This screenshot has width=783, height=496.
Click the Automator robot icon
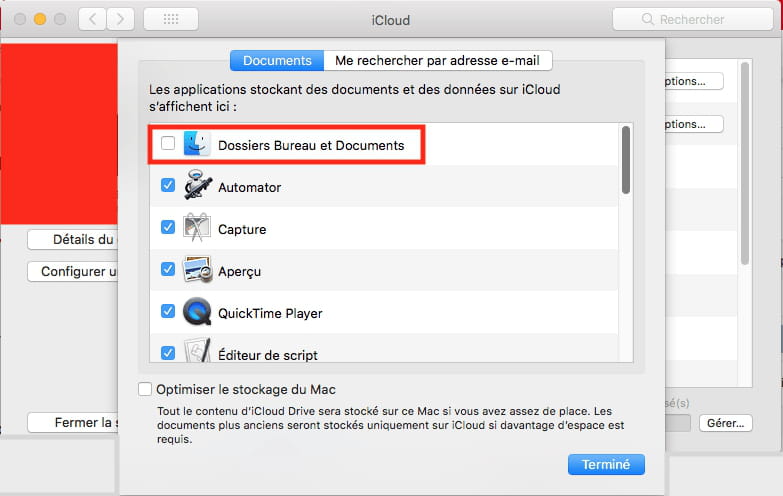tap(197, 187)
